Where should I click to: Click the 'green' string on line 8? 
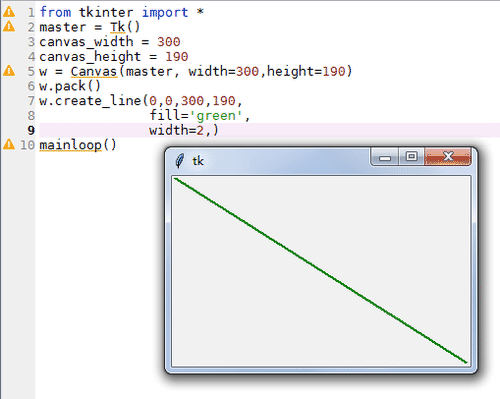tap(216, 116)
